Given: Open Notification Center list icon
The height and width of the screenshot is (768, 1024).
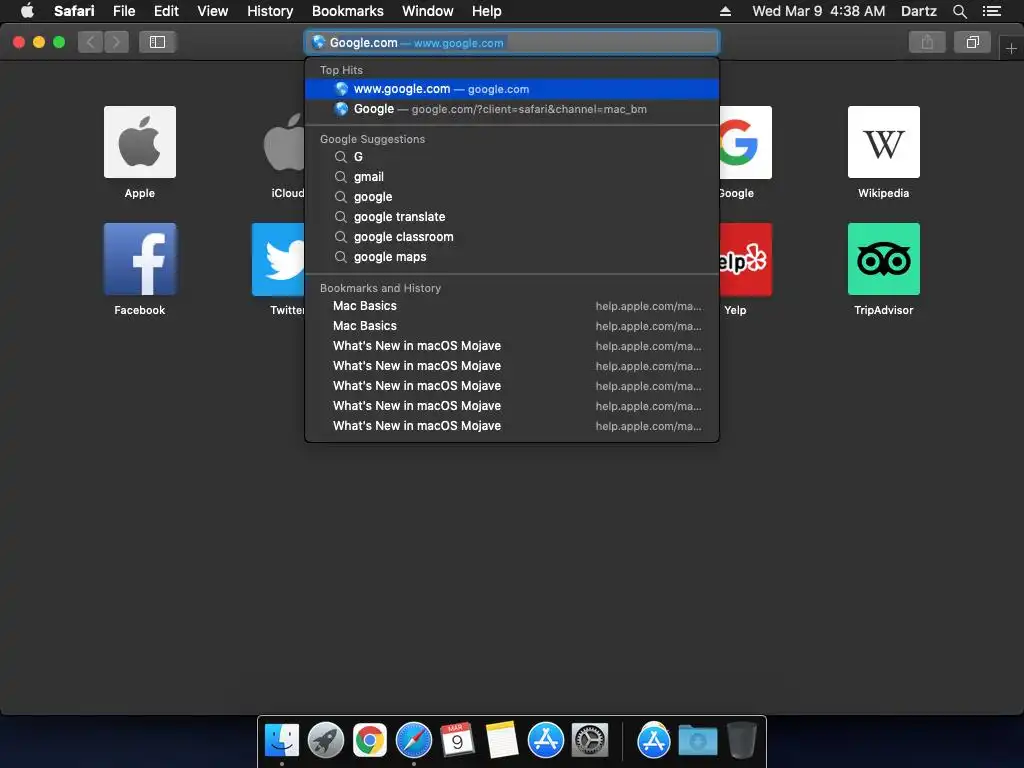Looking at the screenshot, I should [x=992, y=11].
